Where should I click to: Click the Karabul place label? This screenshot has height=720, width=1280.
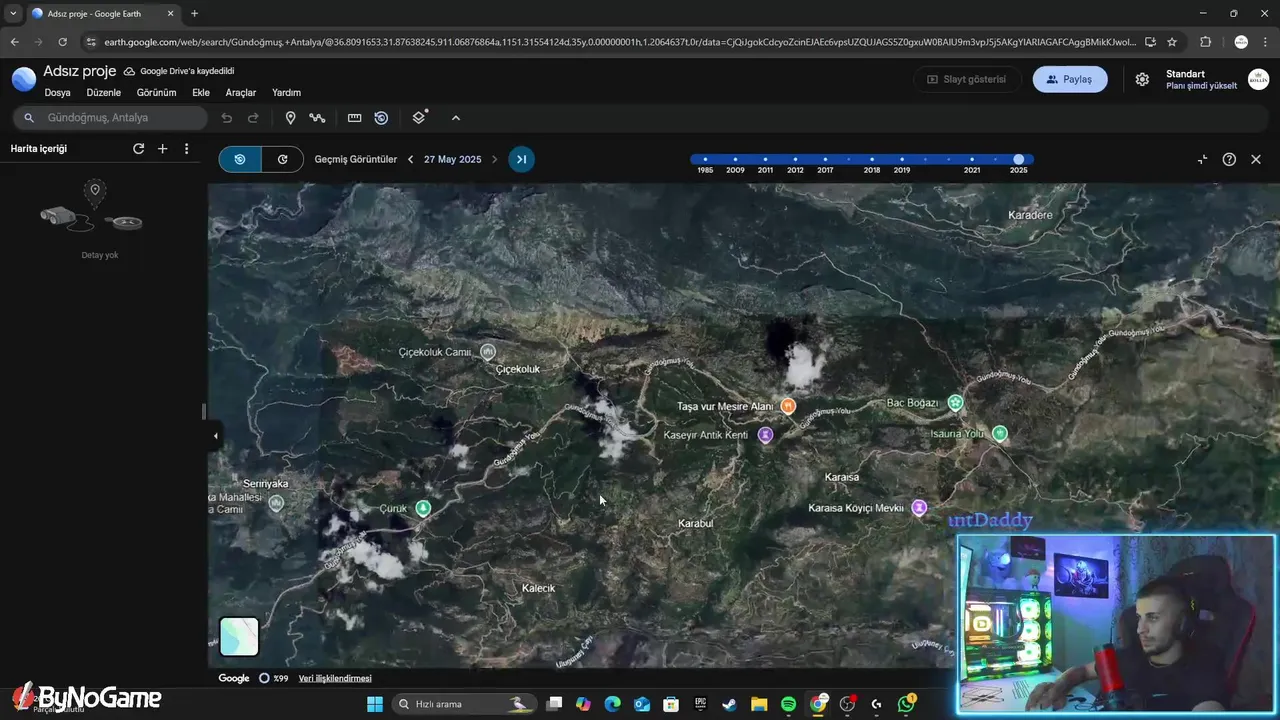click(x=696, y=524)
